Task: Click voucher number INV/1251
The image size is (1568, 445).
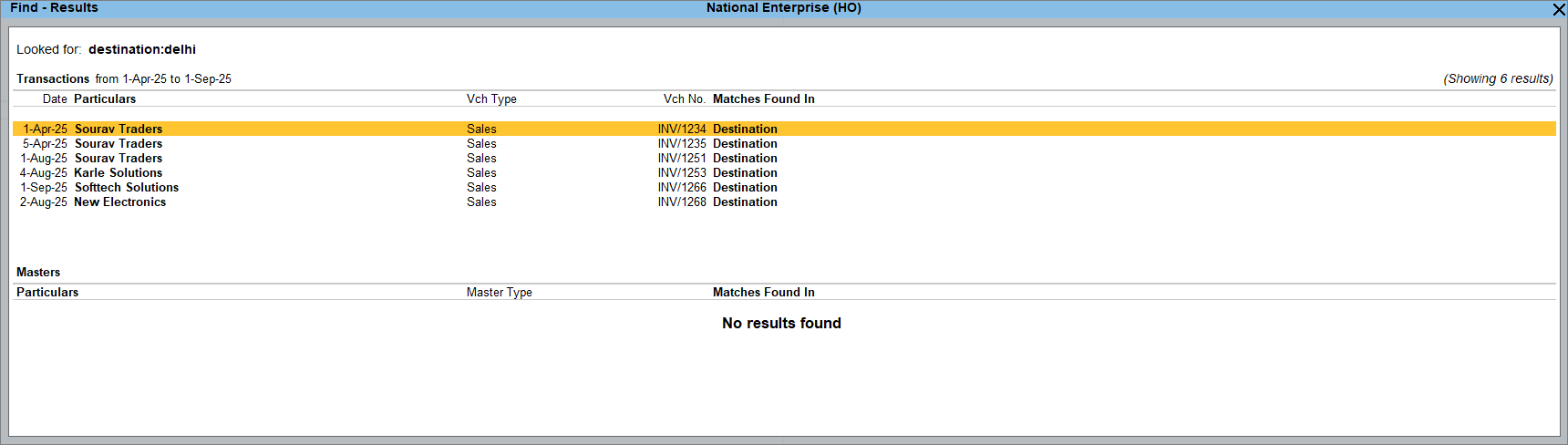Action: point(681,158)
